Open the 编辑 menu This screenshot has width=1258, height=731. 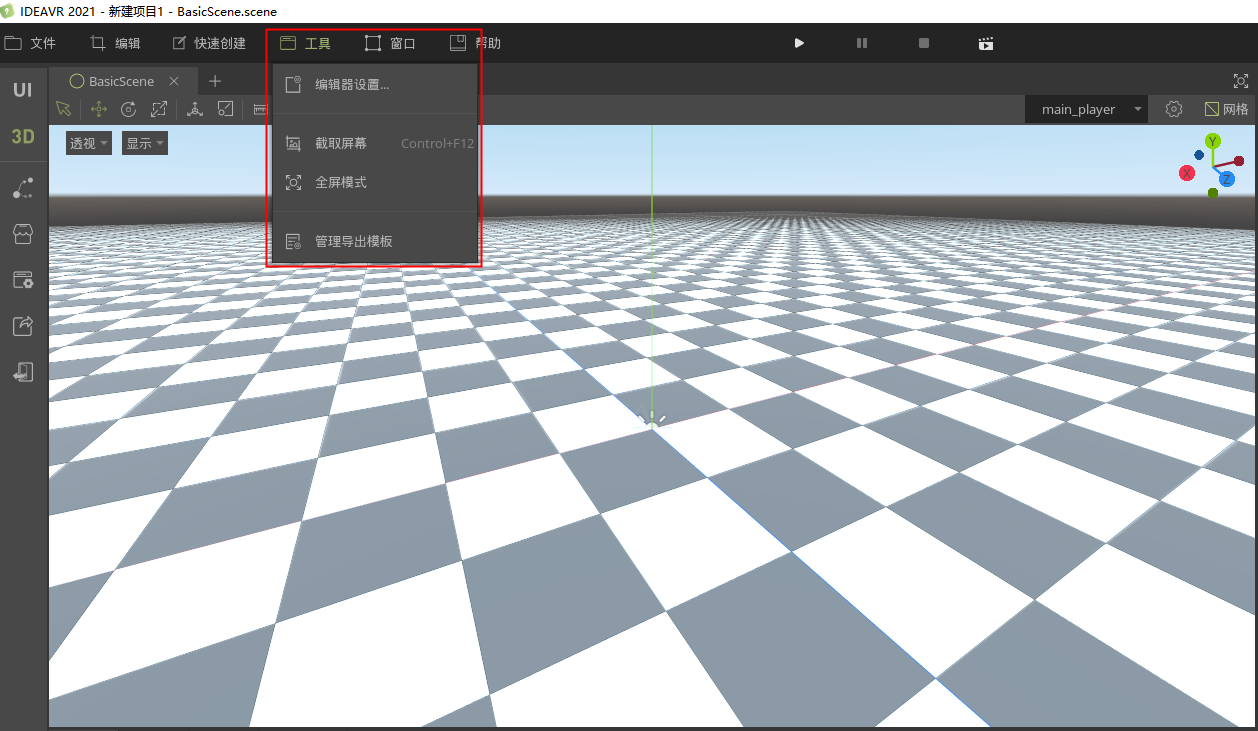[x=115, y=43]
